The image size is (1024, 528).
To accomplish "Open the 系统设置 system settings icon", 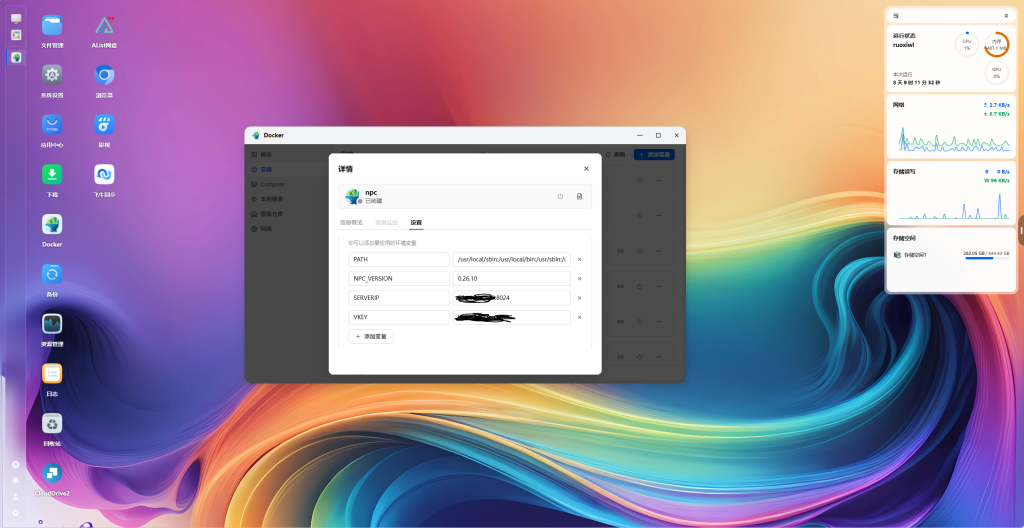I will [52, 75].
